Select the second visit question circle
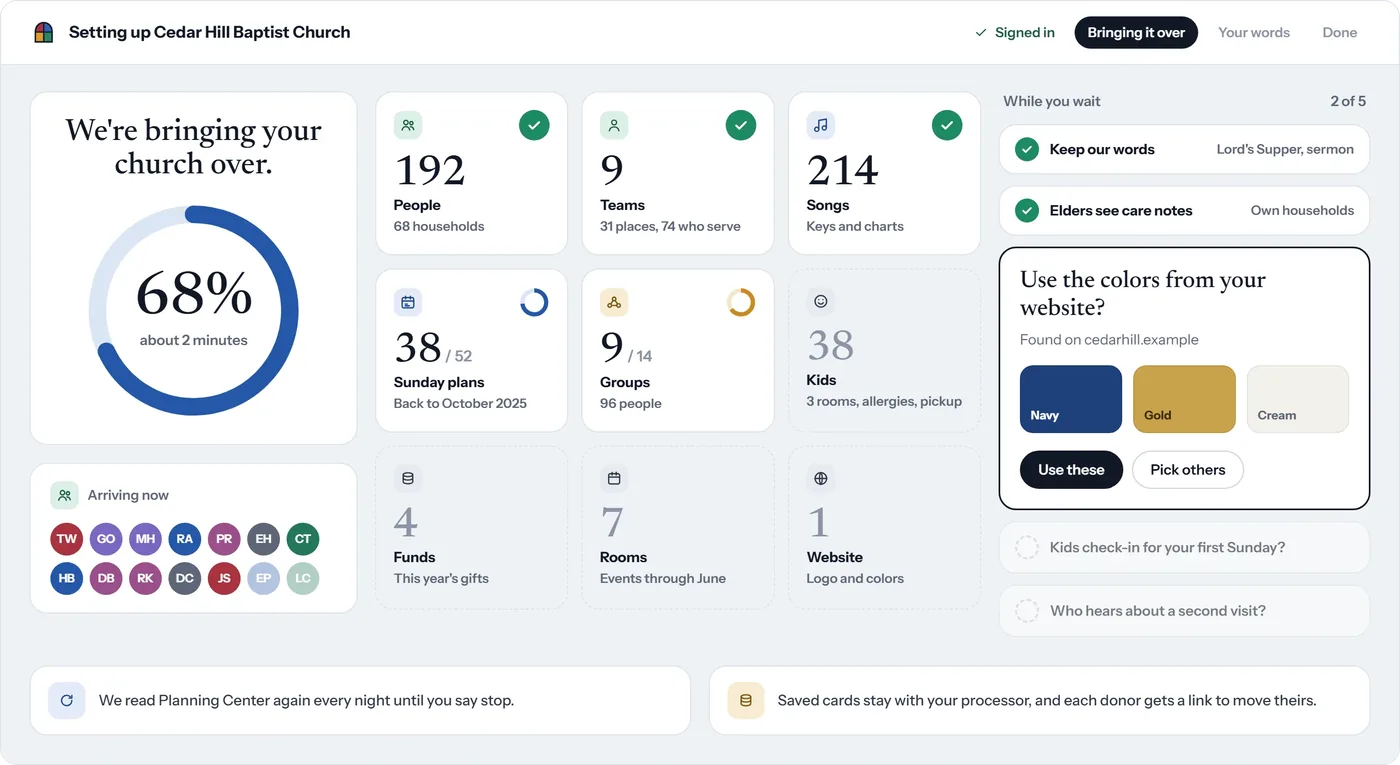Viewport: 1400px width, 765px height. (1026, 611)
